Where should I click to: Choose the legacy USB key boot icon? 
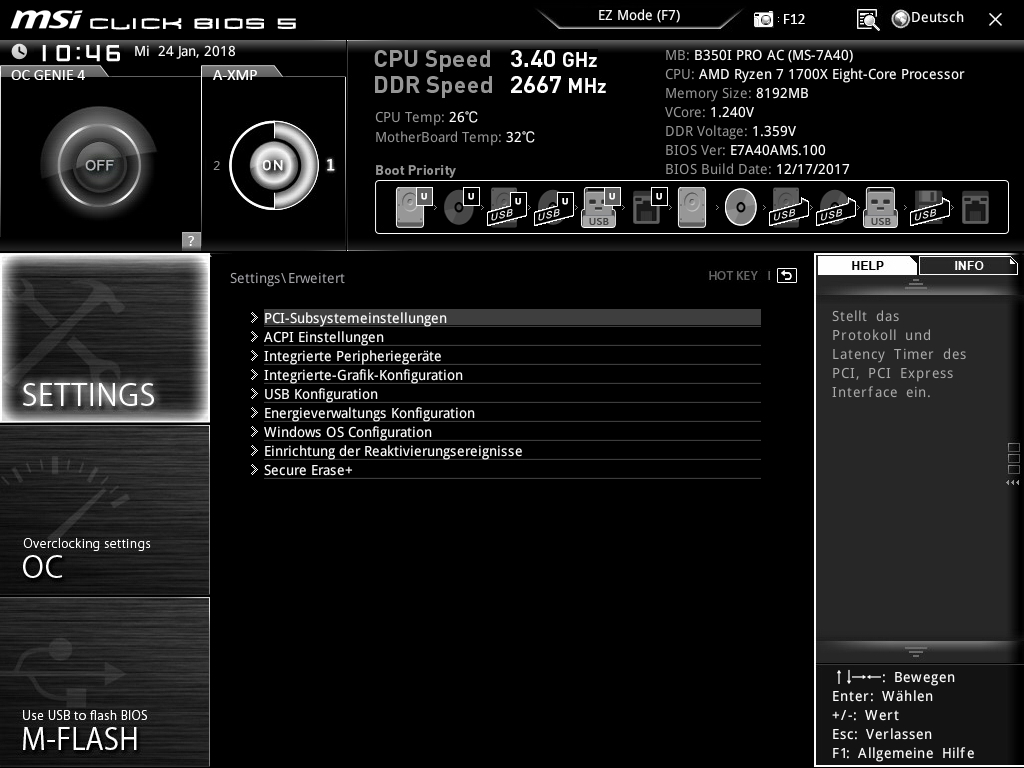pyautogui.click(x=880, y=208)
